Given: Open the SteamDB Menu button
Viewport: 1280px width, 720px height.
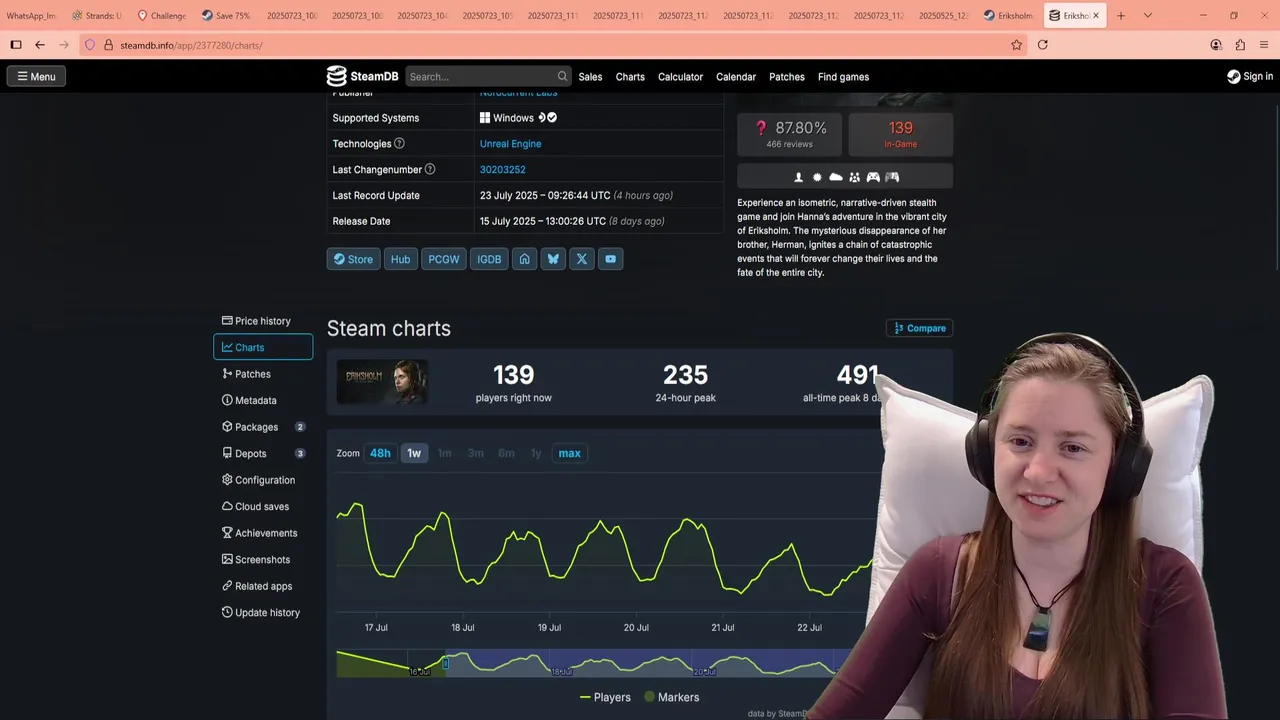Looking at the screenshot, I should coord(36,76).
